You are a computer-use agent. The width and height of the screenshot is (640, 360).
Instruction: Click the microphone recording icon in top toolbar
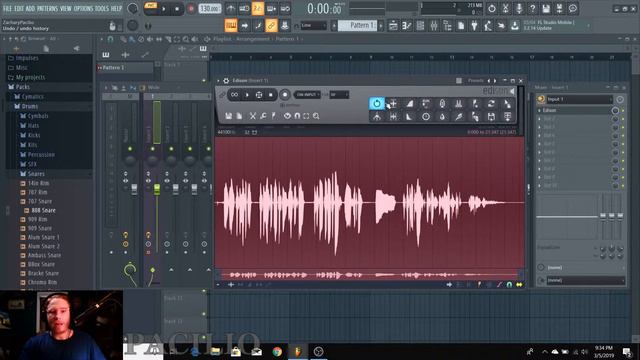(519, 8)
